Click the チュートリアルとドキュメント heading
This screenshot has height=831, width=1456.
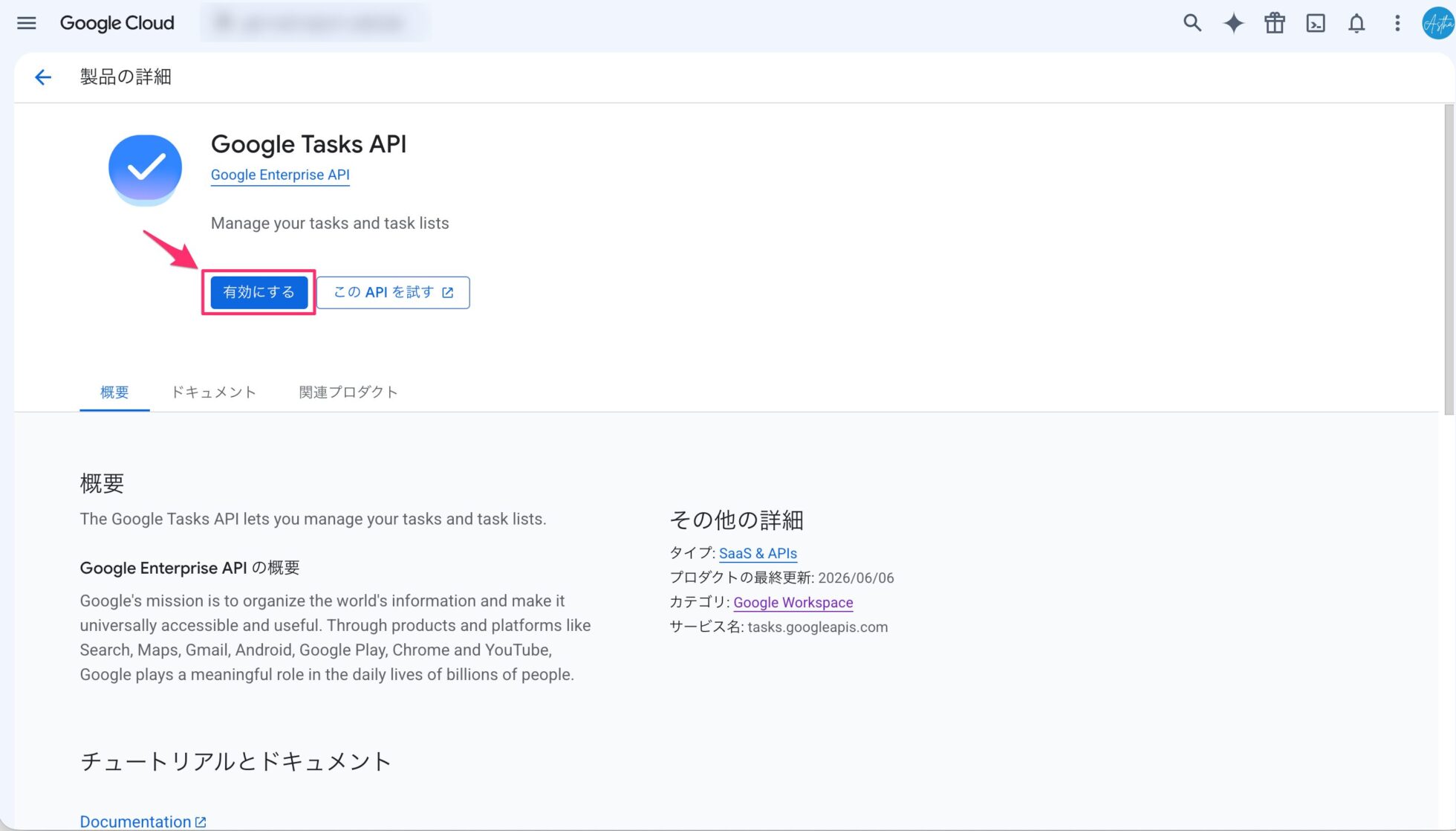pyautogui.click(x=235, y=761)
